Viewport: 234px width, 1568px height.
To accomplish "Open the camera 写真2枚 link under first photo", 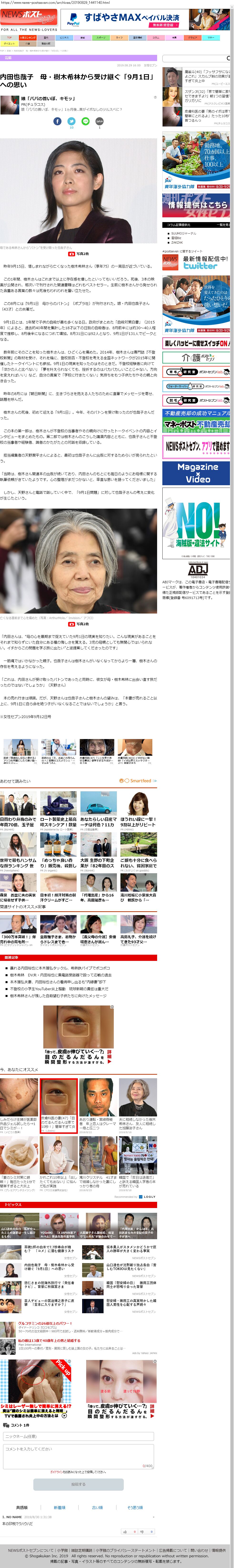I will [78, 254].
